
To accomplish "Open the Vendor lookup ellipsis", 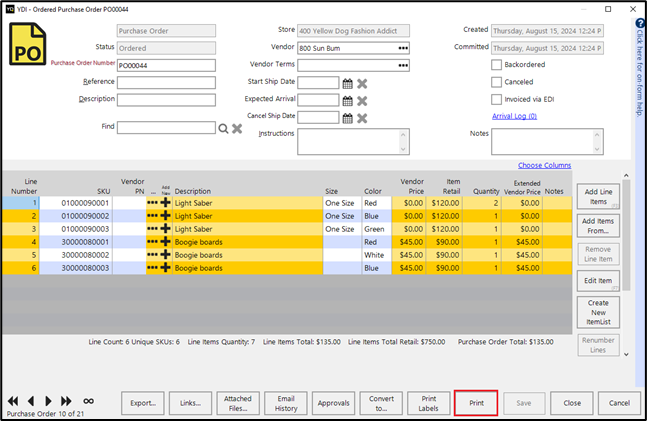I will [x=403, y=48].
